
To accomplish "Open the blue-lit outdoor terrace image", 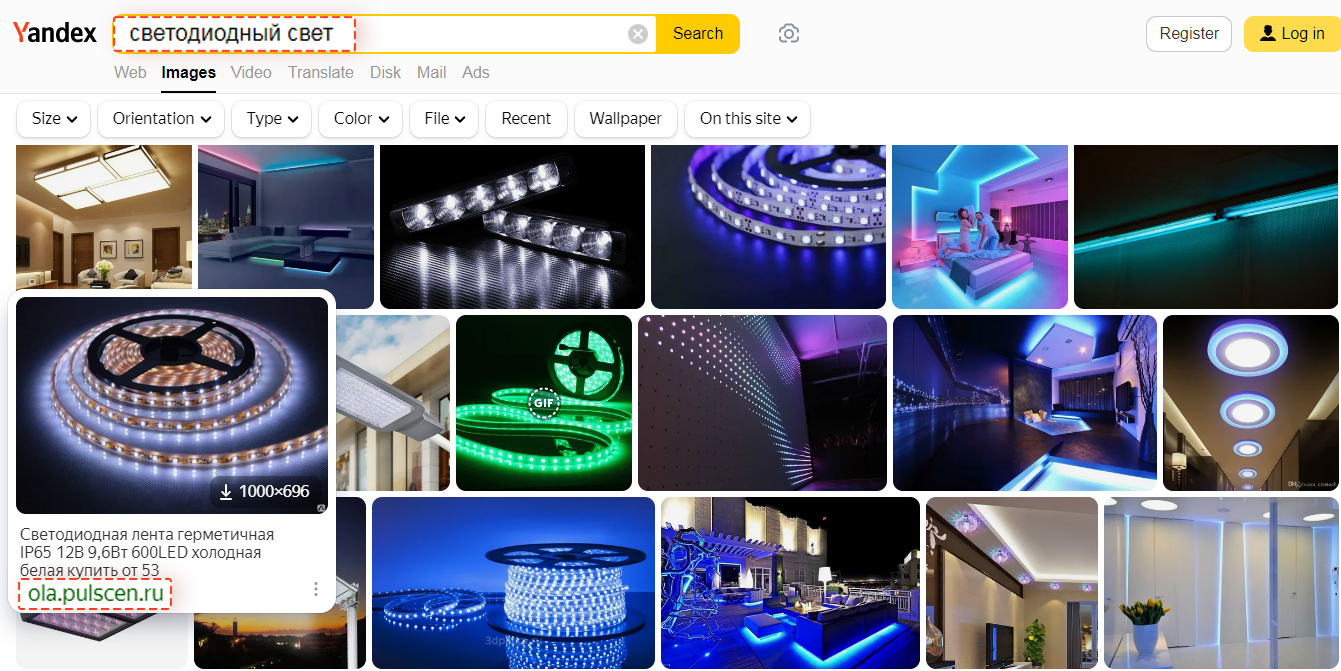I will click(790, 583).
